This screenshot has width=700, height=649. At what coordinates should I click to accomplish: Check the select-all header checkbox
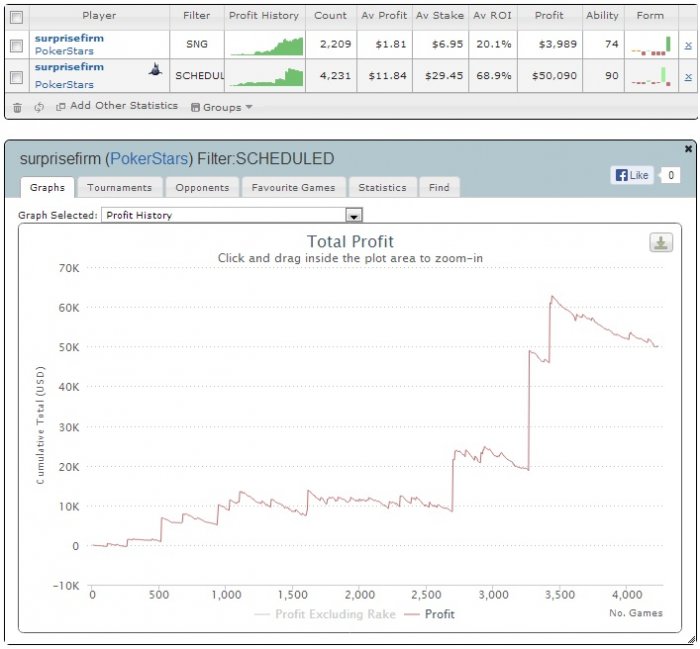click(x=17, y=17)
